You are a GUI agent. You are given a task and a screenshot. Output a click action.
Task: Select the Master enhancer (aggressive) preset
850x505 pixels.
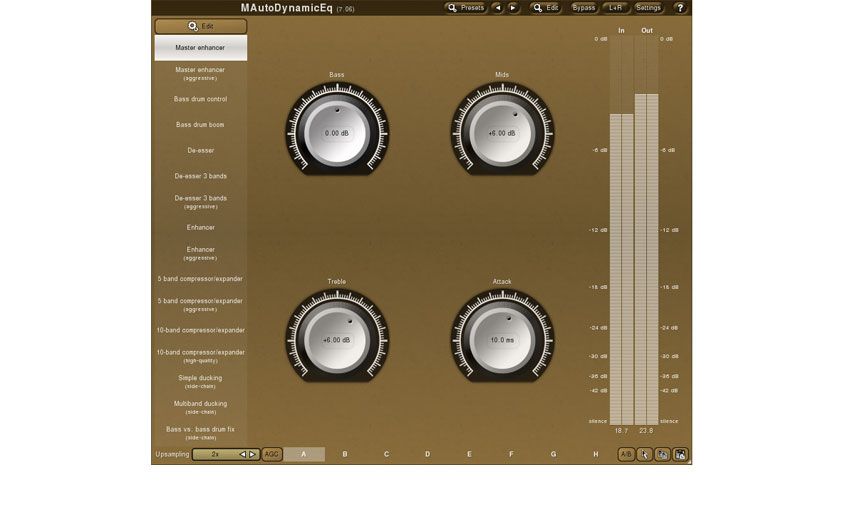point(201,74)
